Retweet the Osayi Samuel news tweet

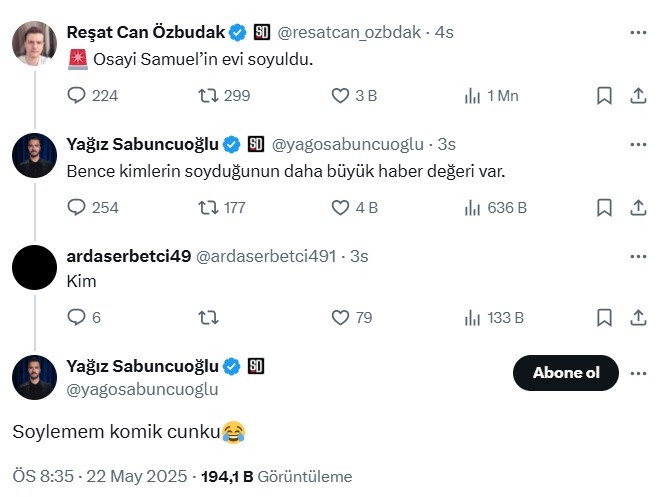209,96
